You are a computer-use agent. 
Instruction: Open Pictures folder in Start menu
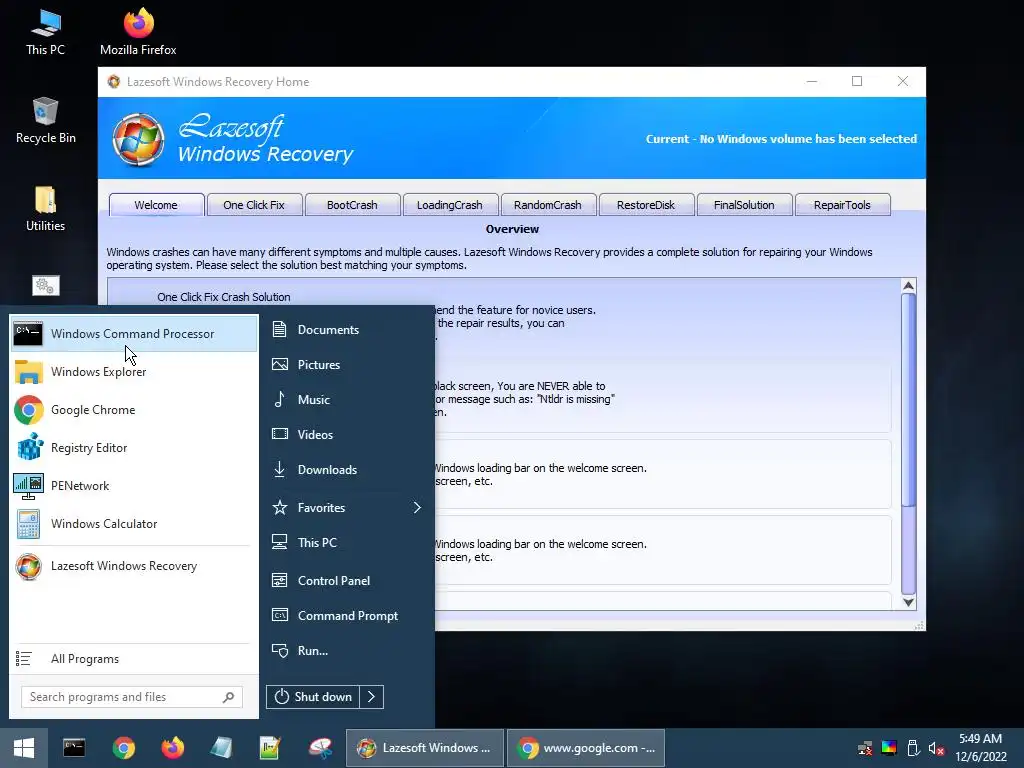pyautogui.click(x=348, y=364)
